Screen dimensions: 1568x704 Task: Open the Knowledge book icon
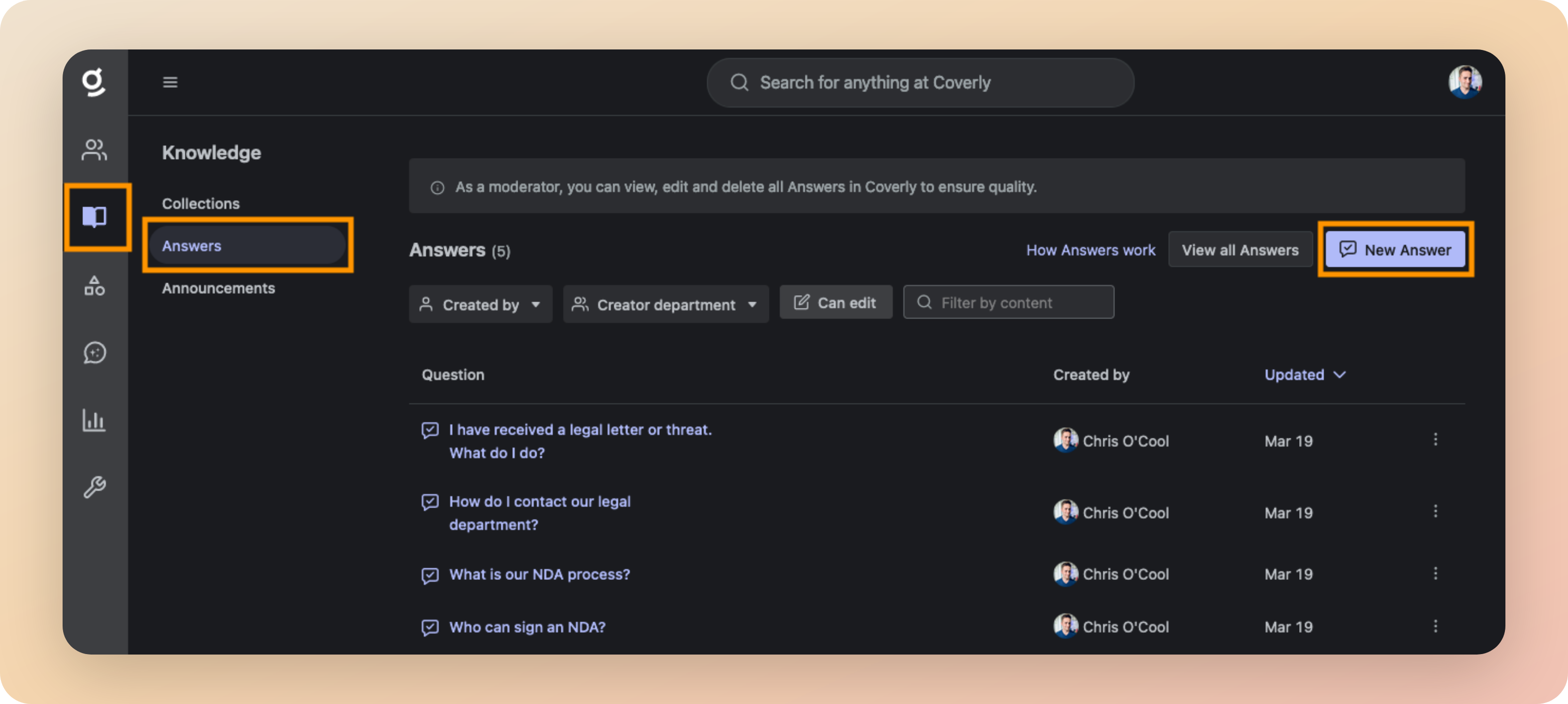(94, 216)
